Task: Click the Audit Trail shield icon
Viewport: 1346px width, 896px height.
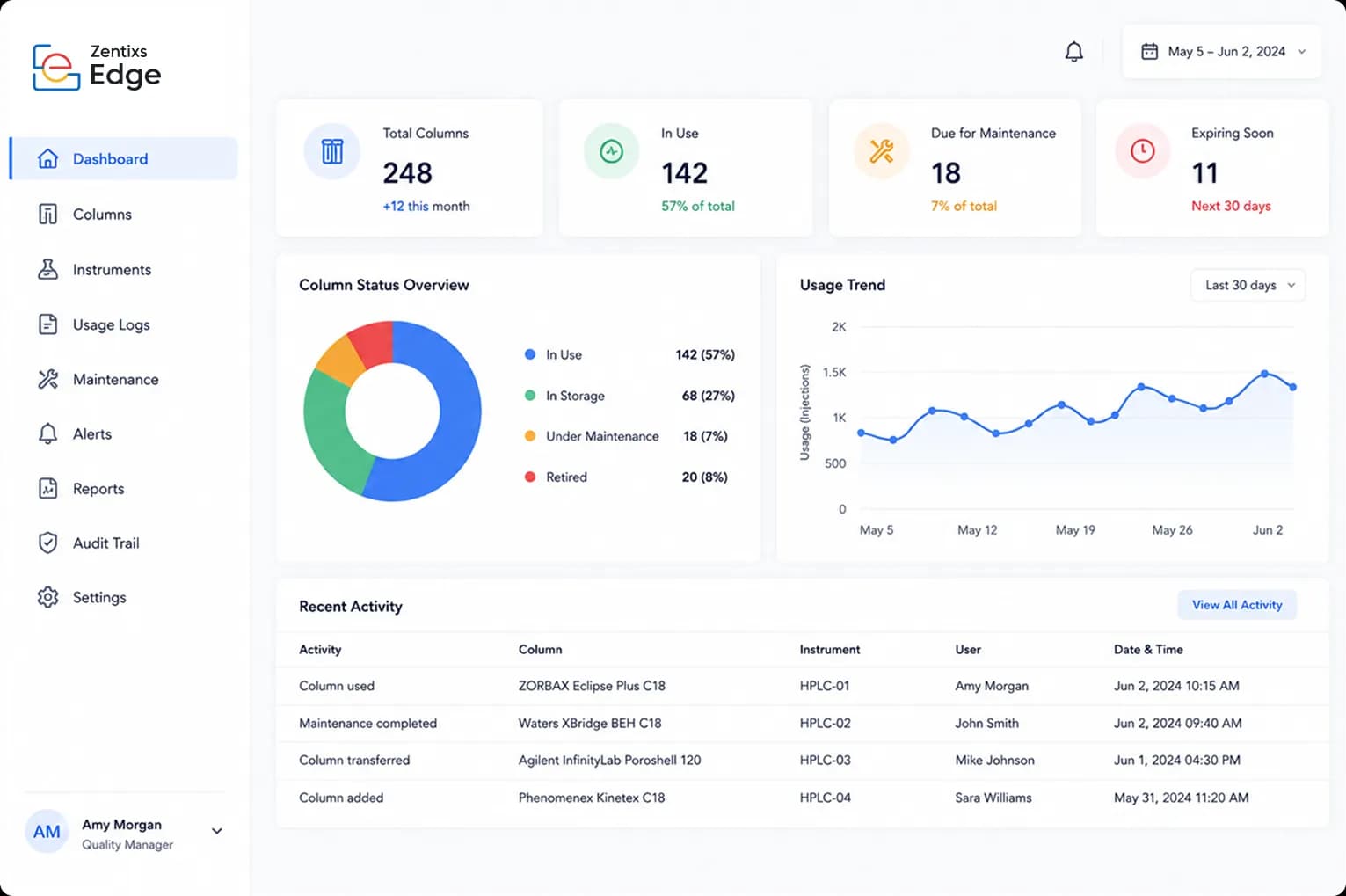Action: (48, 543)
